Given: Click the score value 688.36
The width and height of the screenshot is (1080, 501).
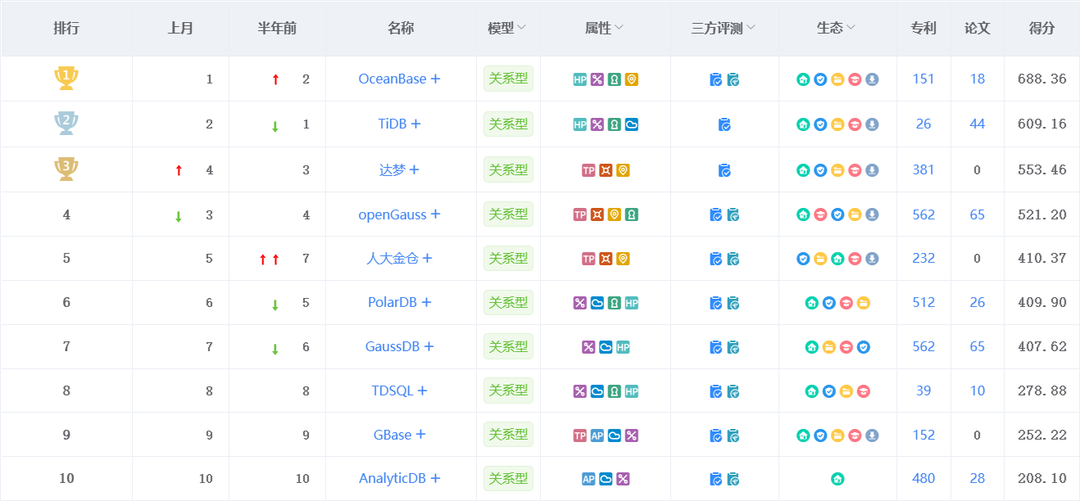Looking at the screenshot, I should (1041, 79).
